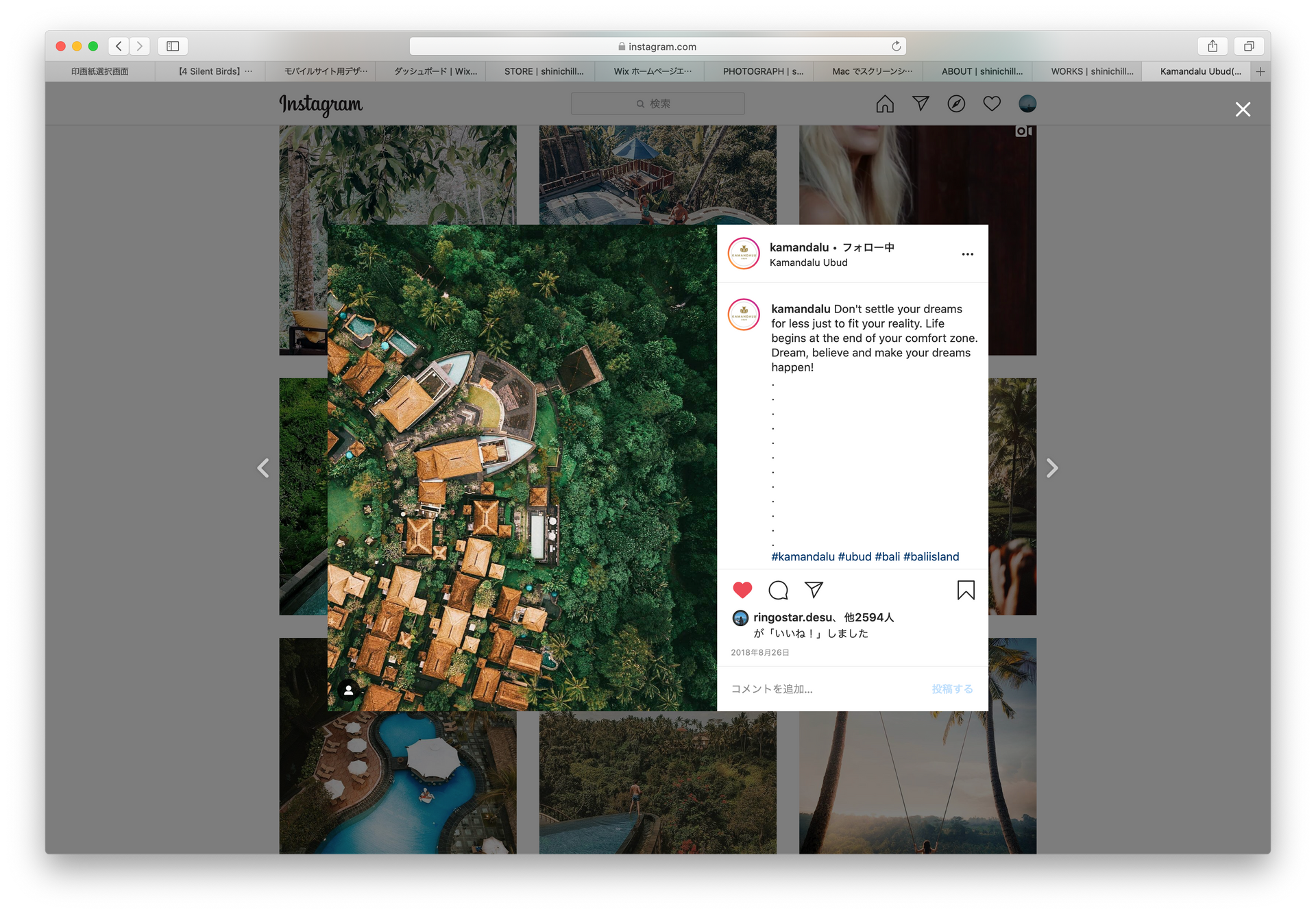Open the Instagram explore compass icon

pos(956,103)
